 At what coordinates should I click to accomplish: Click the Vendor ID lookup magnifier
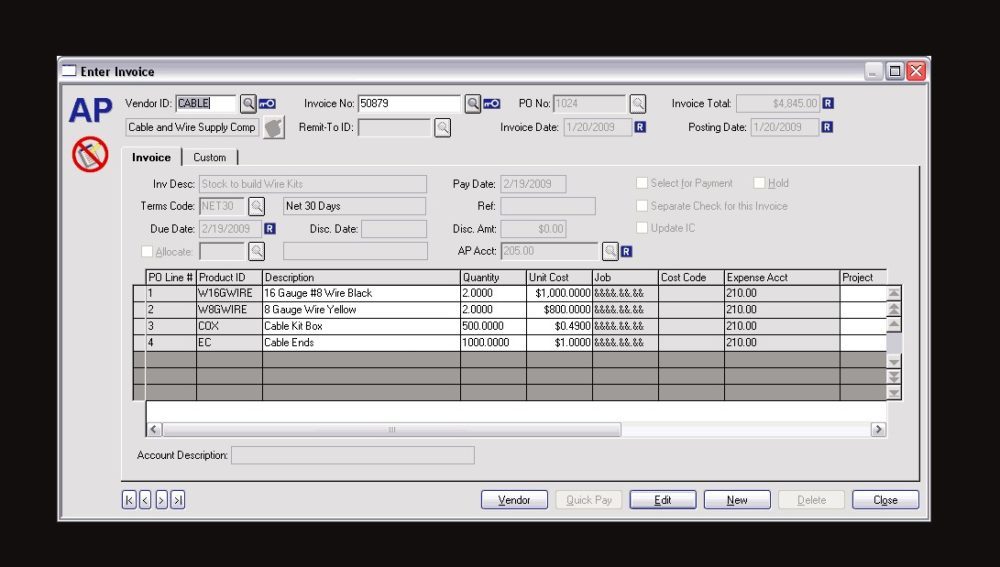pyautogui.click(x=248, y=103)
